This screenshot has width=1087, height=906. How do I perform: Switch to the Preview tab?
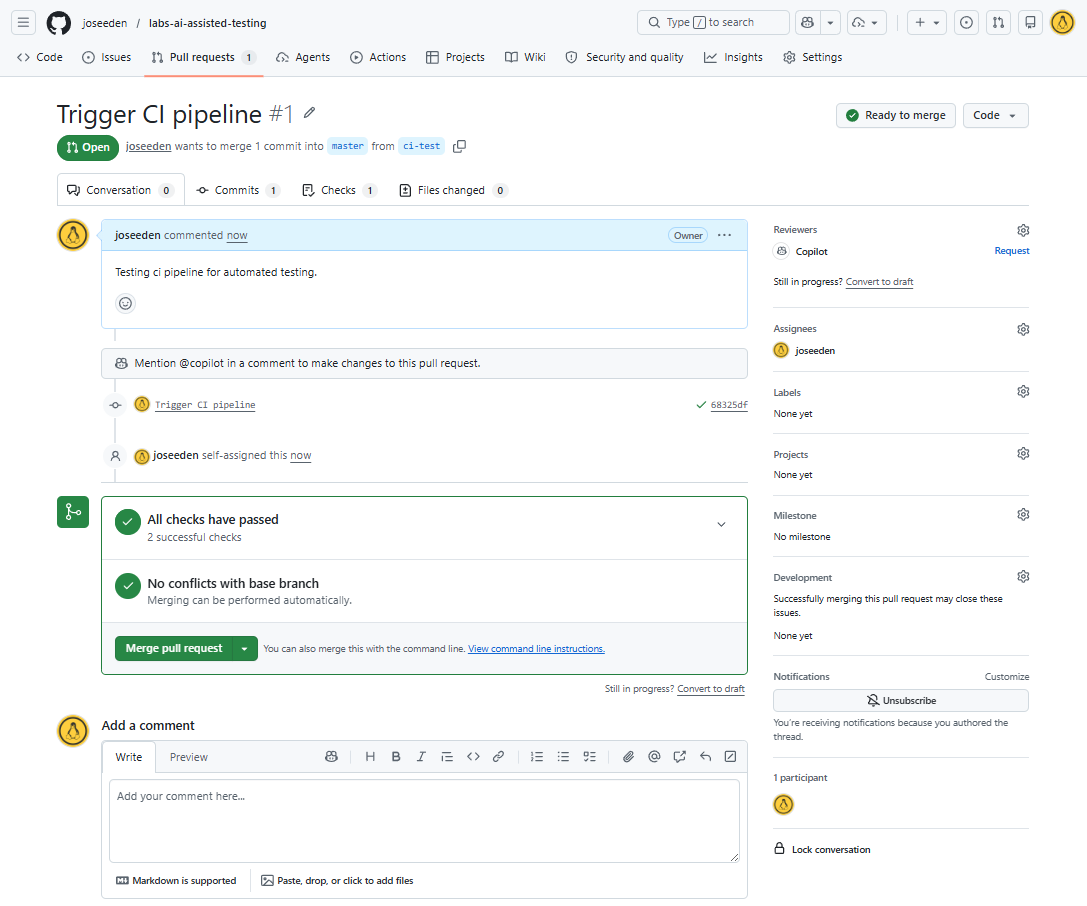pos(189,757)
